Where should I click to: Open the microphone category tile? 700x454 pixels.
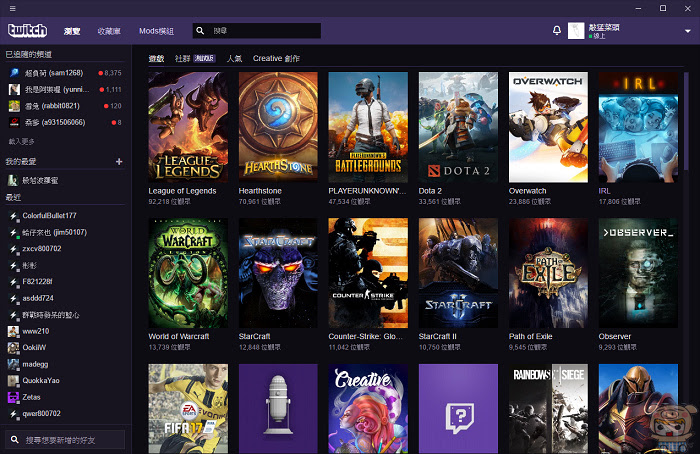(278, 408)
